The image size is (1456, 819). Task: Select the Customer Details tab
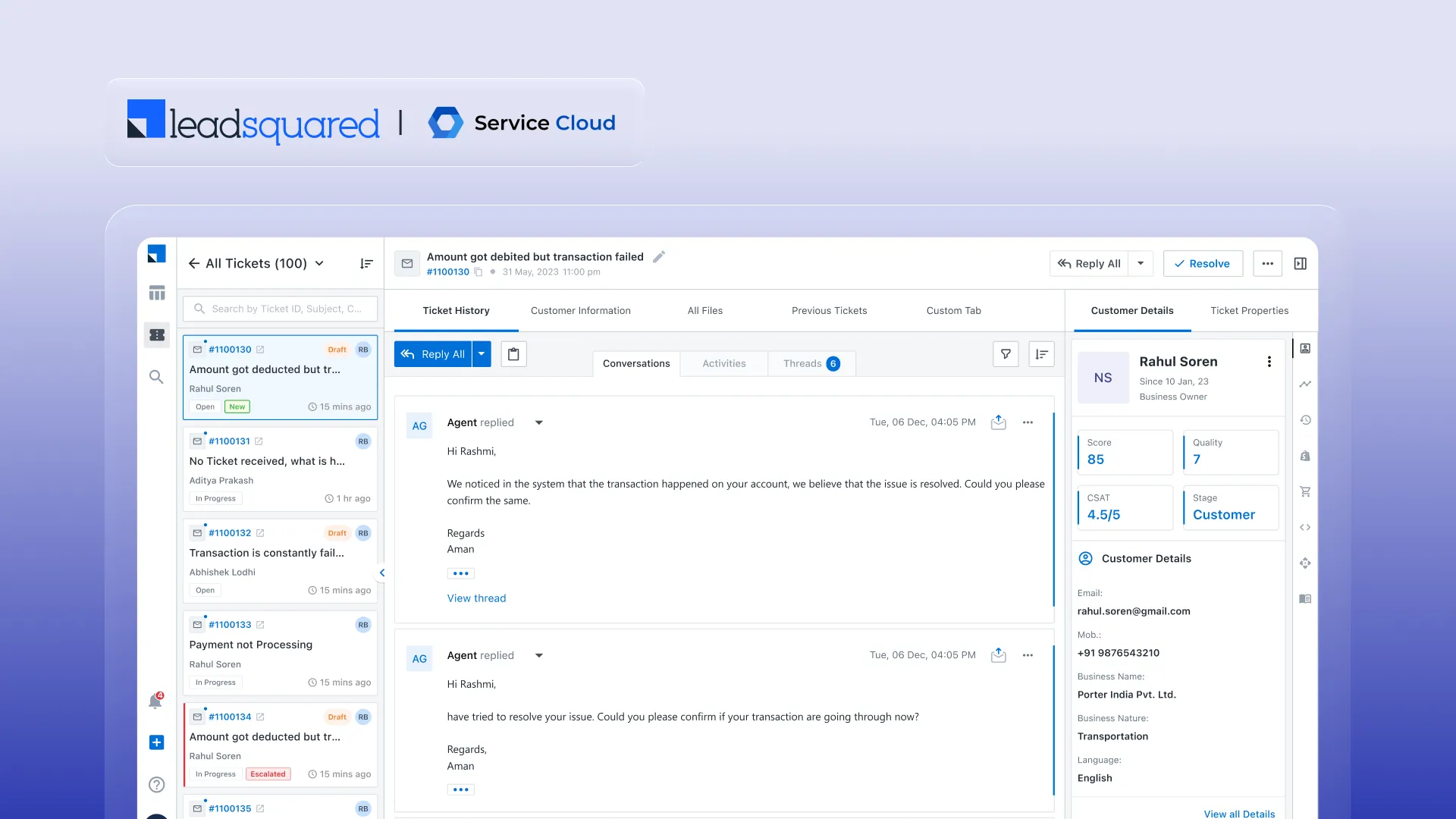(1132, 310)
